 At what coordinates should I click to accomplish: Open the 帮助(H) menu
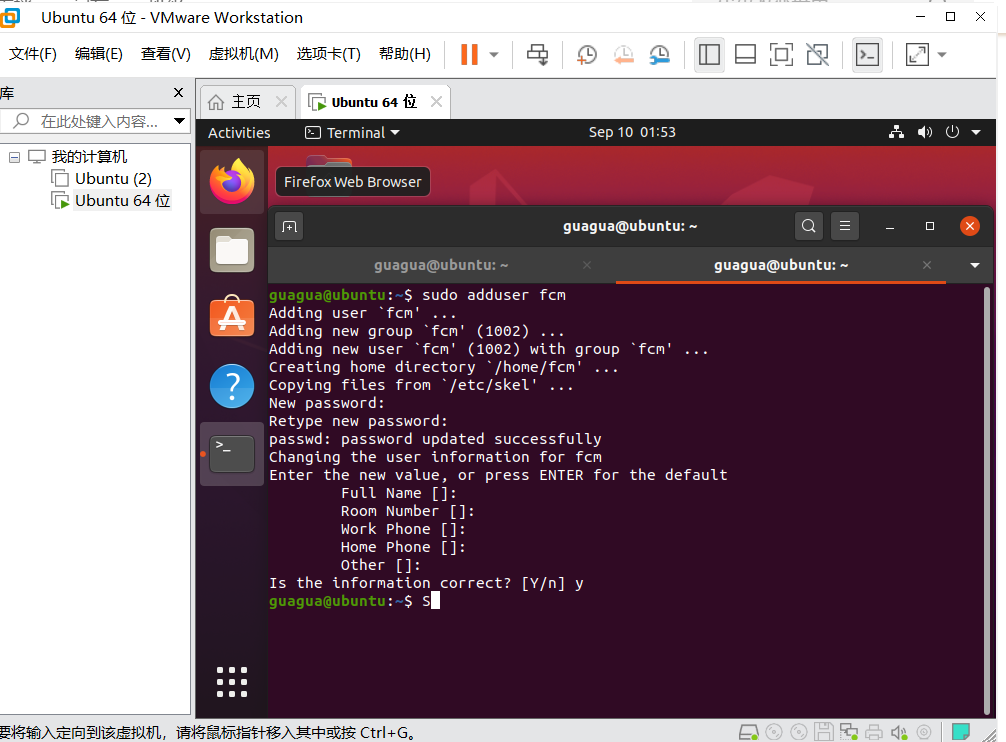tap(405, 54)
